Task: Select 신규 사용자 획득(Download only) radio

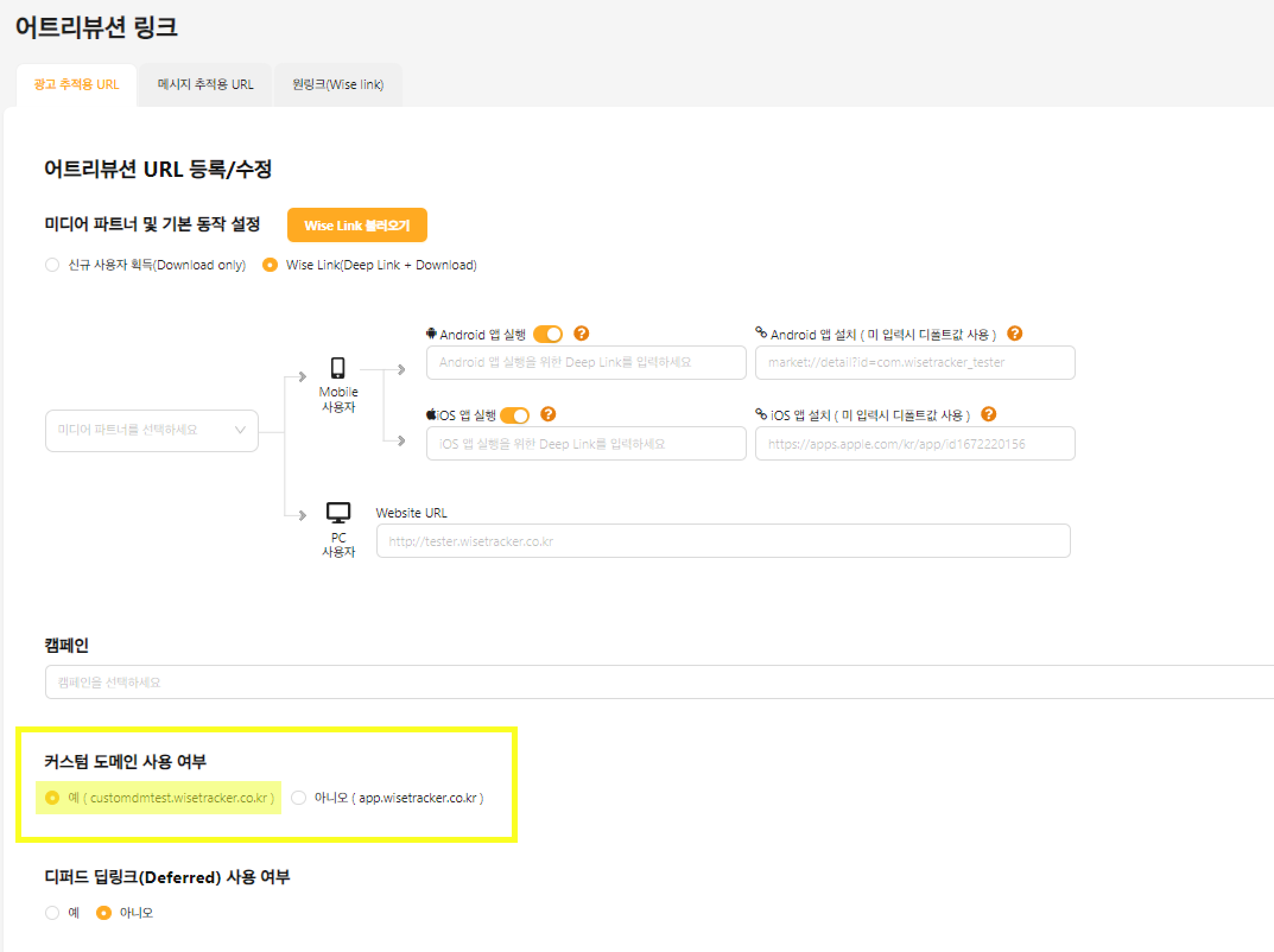Action: tap(52, 265)
